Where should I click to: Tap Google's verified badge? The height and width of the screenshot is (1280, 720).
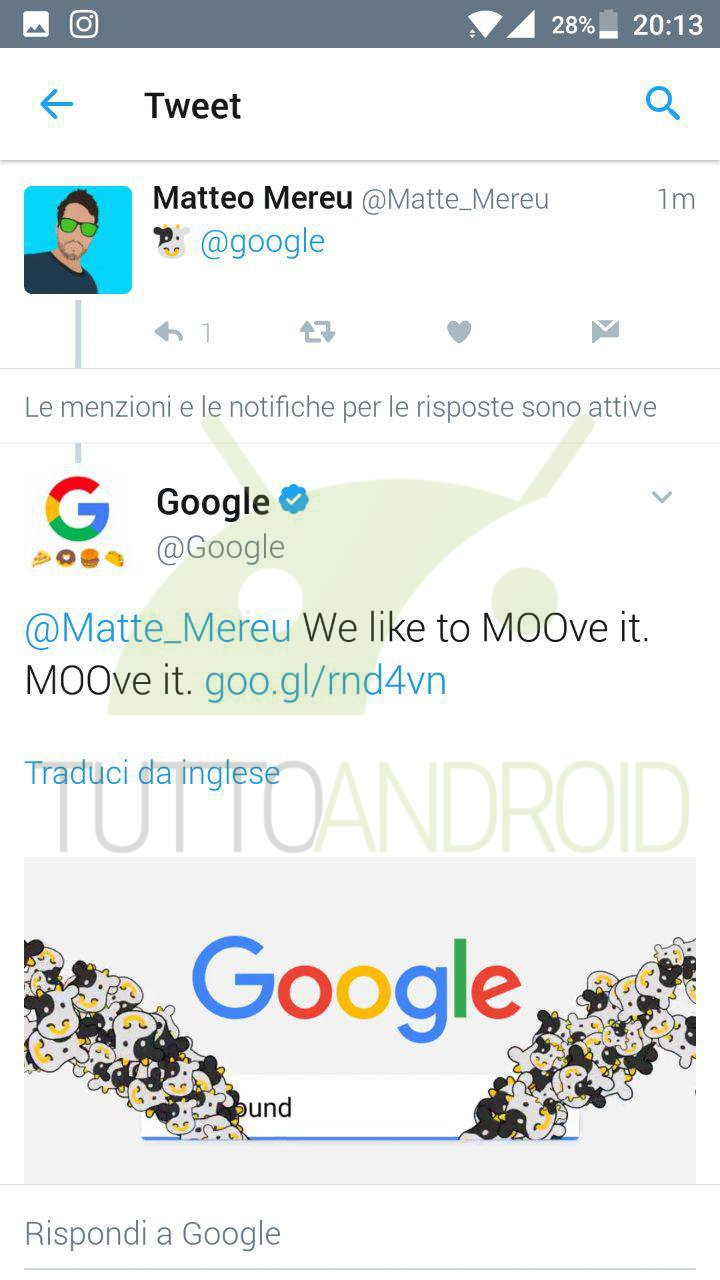pos(294,499)
